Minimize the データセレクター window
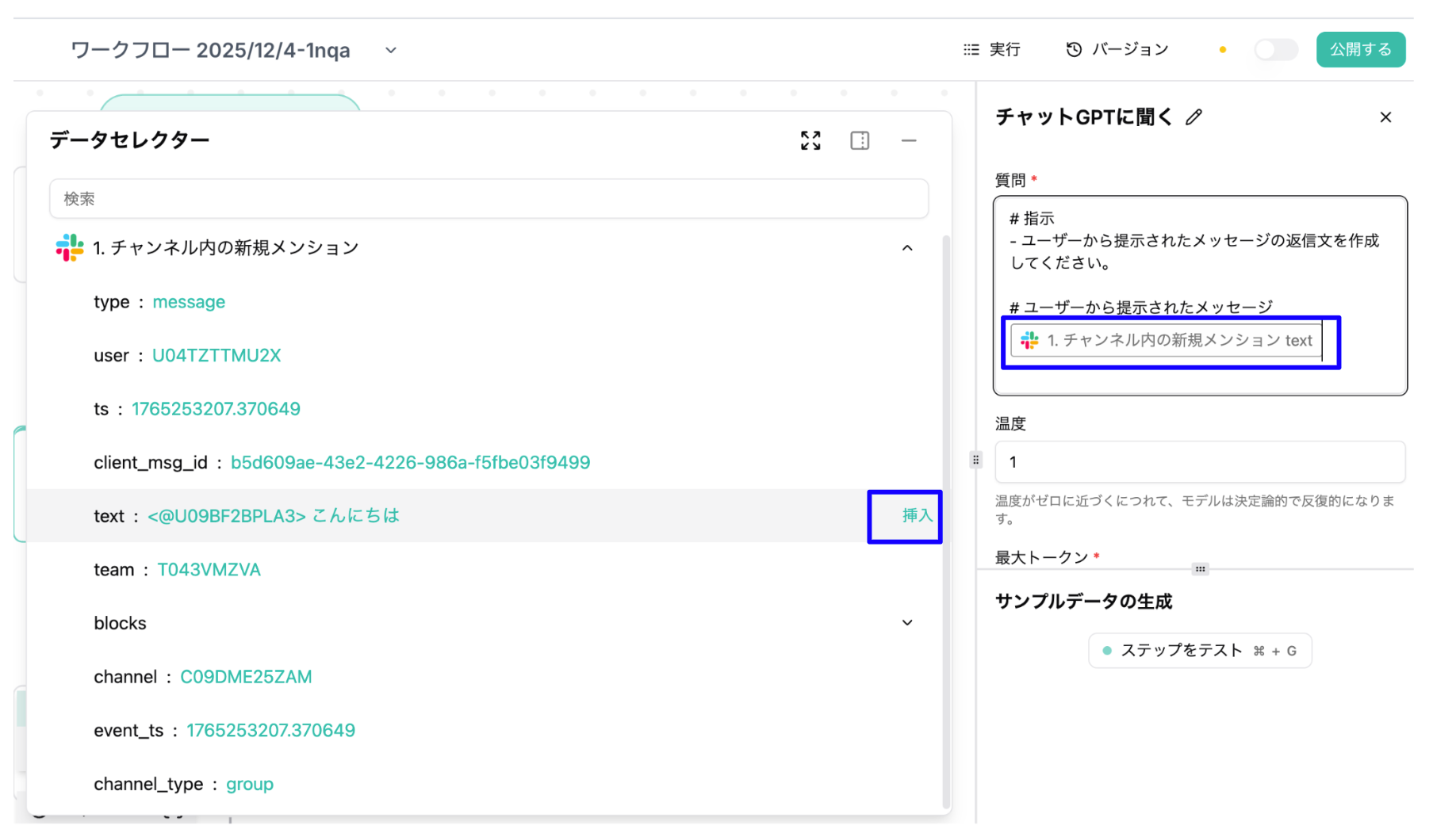This screenshot has height=837, width=1456. click(x=909, y=140)
